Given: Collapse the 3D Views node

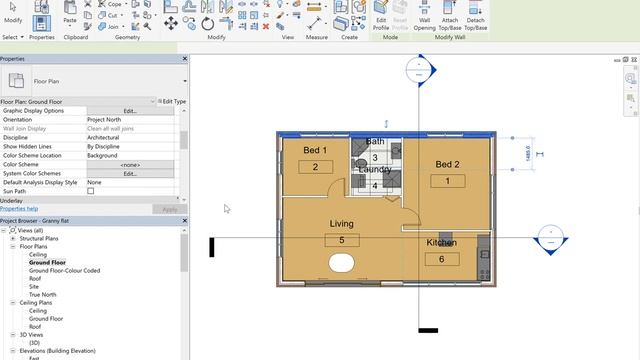Looking at the screenshot, I should pos(13,335).
